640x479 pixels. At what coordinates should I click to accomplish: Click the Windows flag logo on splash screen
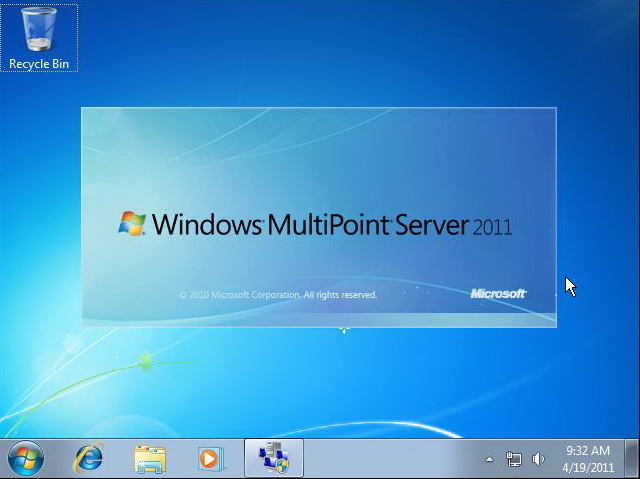click(132, 223)
